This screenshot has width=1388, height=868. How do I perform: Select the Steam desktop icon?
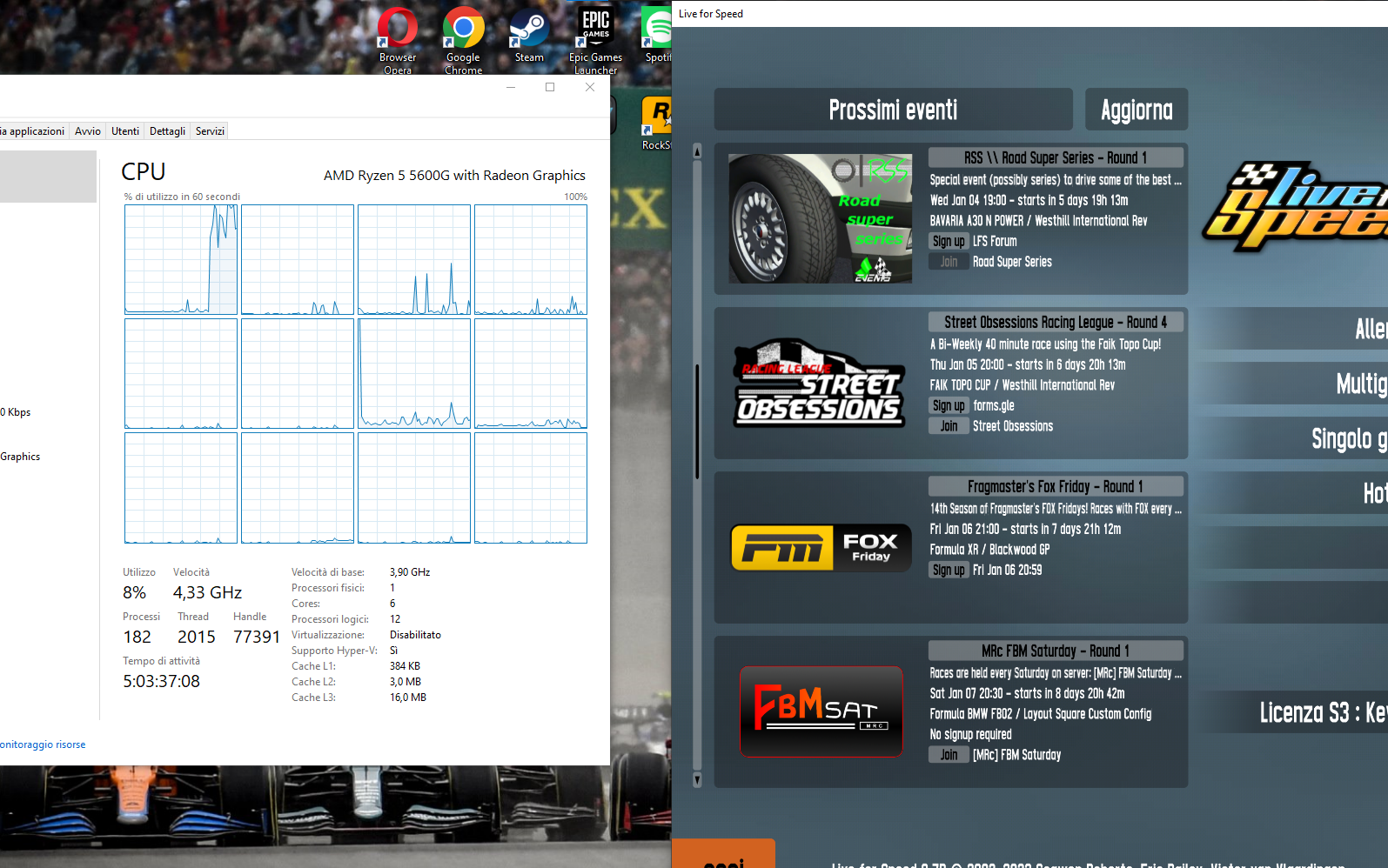pos(529,36)
